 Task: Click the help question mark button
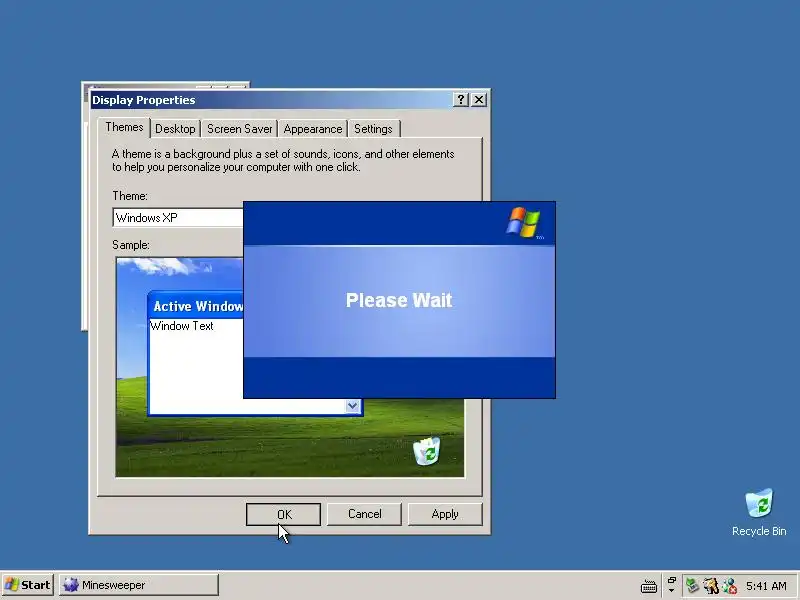pos(461,99)
